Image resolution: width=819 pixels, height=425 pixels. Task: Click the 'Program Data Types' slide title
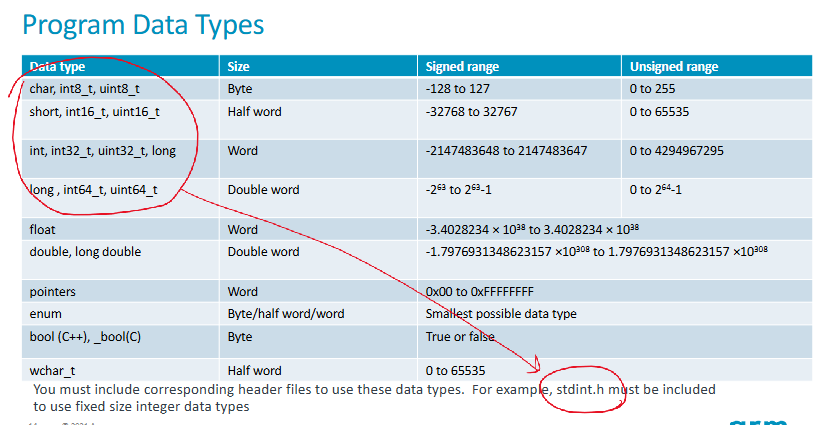click(143, 26)
